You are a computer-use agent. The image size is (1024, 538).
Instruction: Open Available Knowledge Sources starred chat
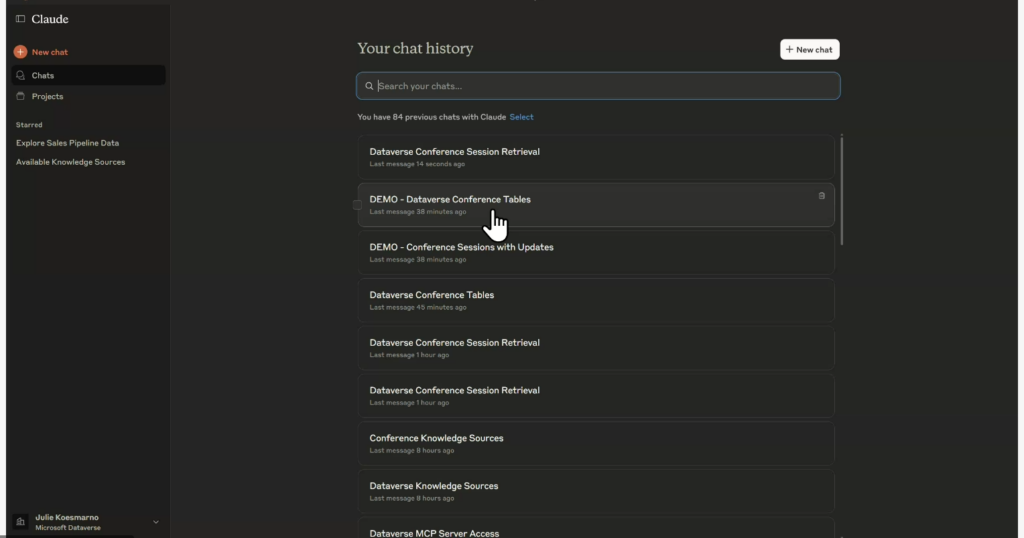pyautogui.click(x=71, y=162)
